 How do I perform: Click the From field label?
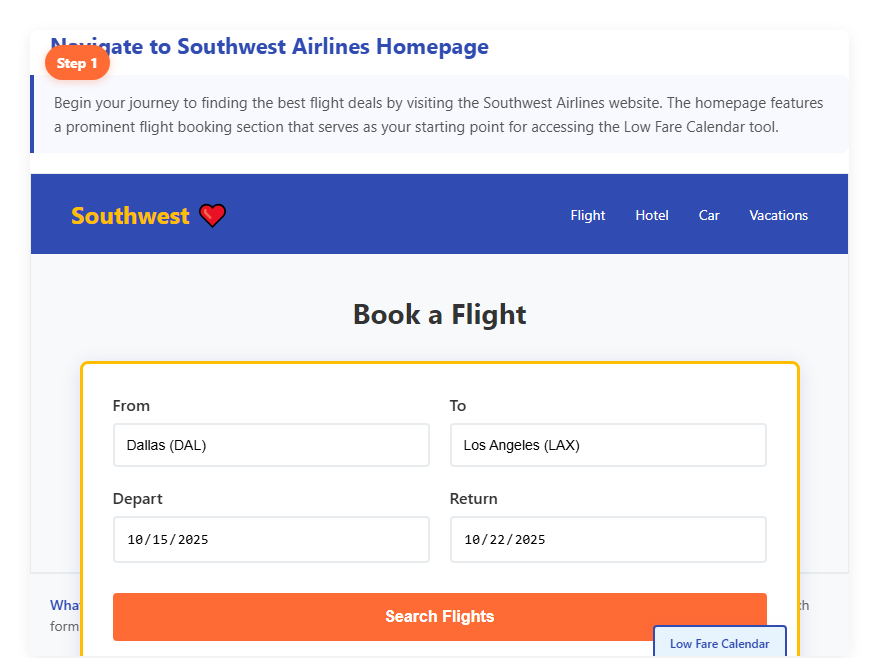pyautogui.click(x=131, y=406)
